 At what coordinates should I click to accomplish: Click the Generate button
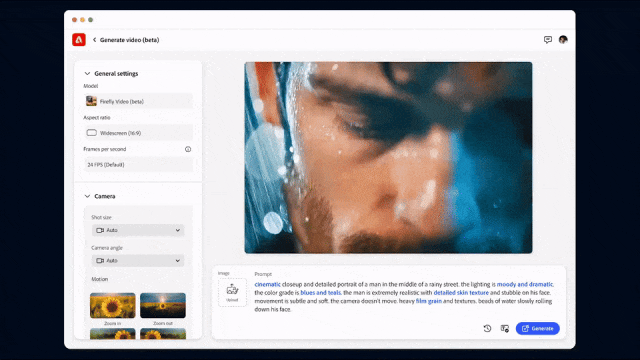tap(538, 328)
